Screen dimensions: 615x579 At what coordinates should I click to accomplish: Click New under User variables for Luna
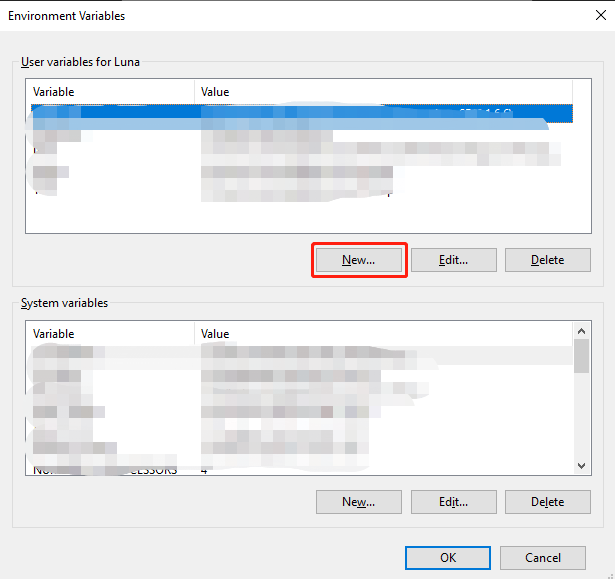click(358, 259)
